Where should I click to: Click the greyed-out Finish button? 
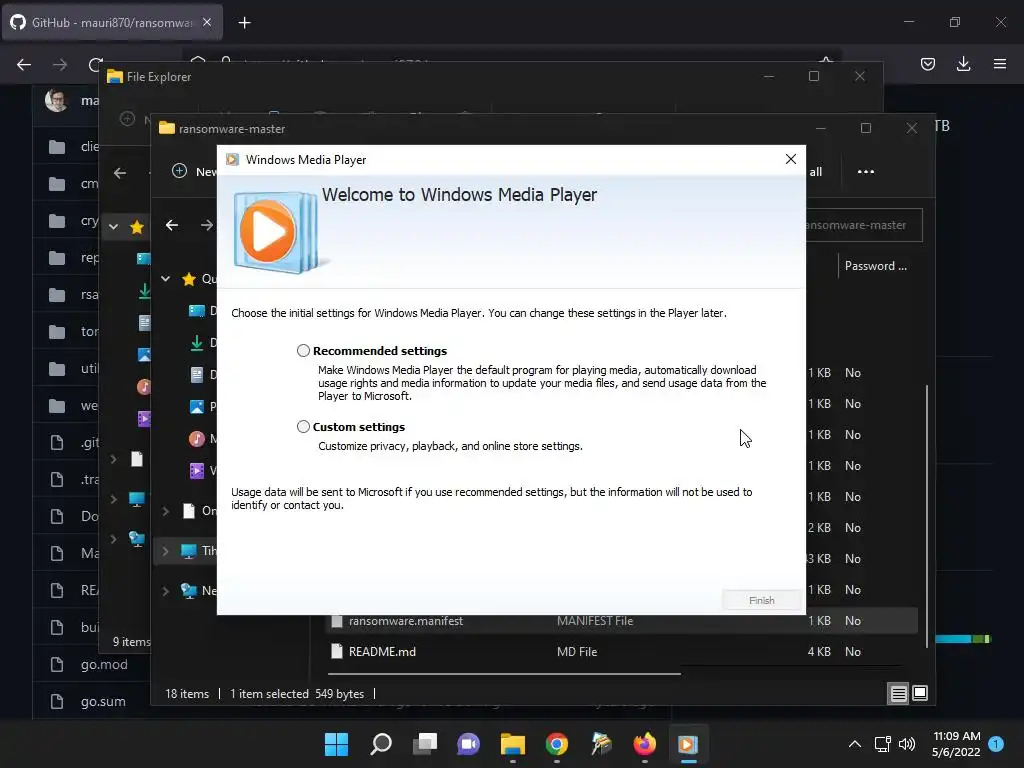(761, 600)
